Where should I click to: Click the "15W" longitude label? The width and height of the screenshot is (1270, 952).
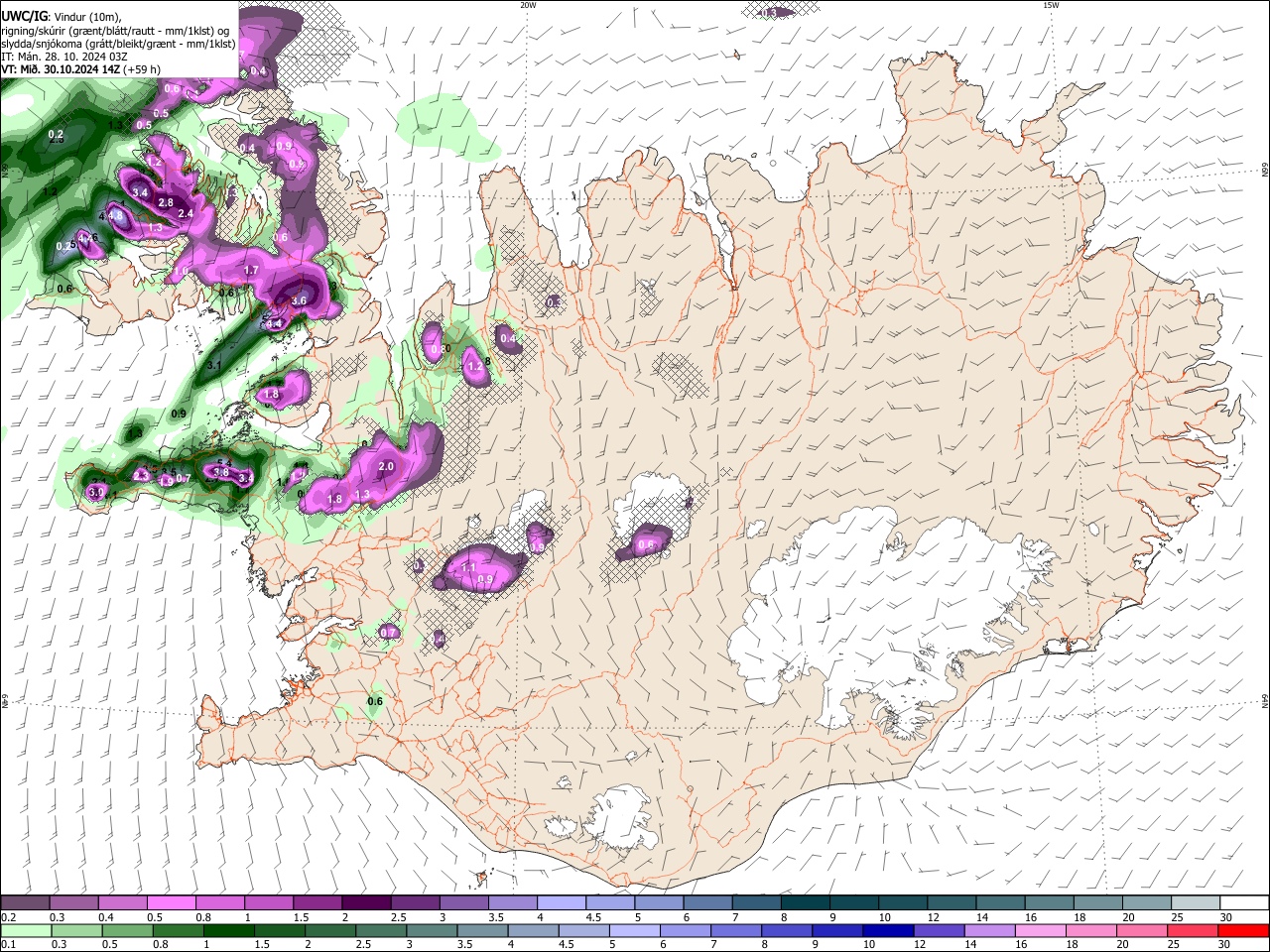(x=1051, y=5)
